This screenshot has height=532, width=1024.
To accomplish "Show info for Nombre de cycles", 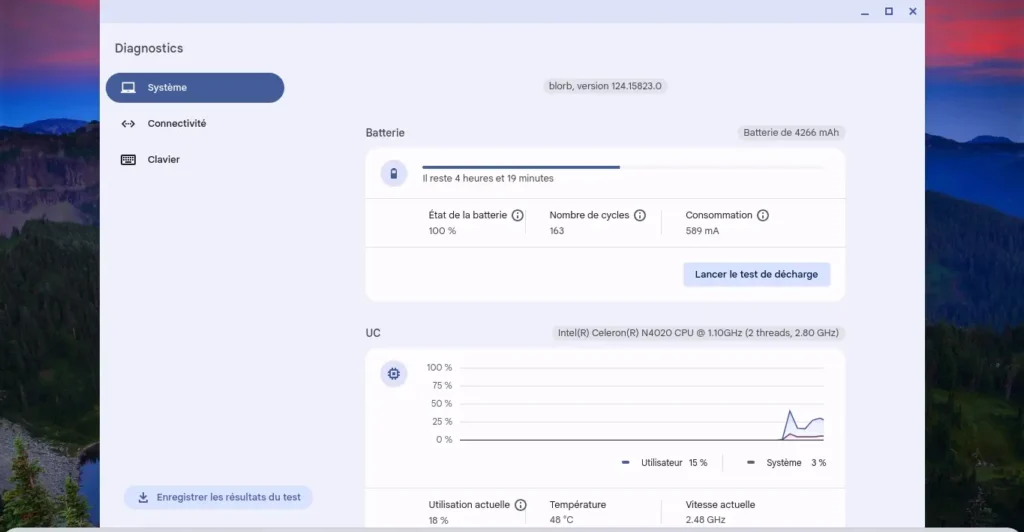I will point(640,215).
